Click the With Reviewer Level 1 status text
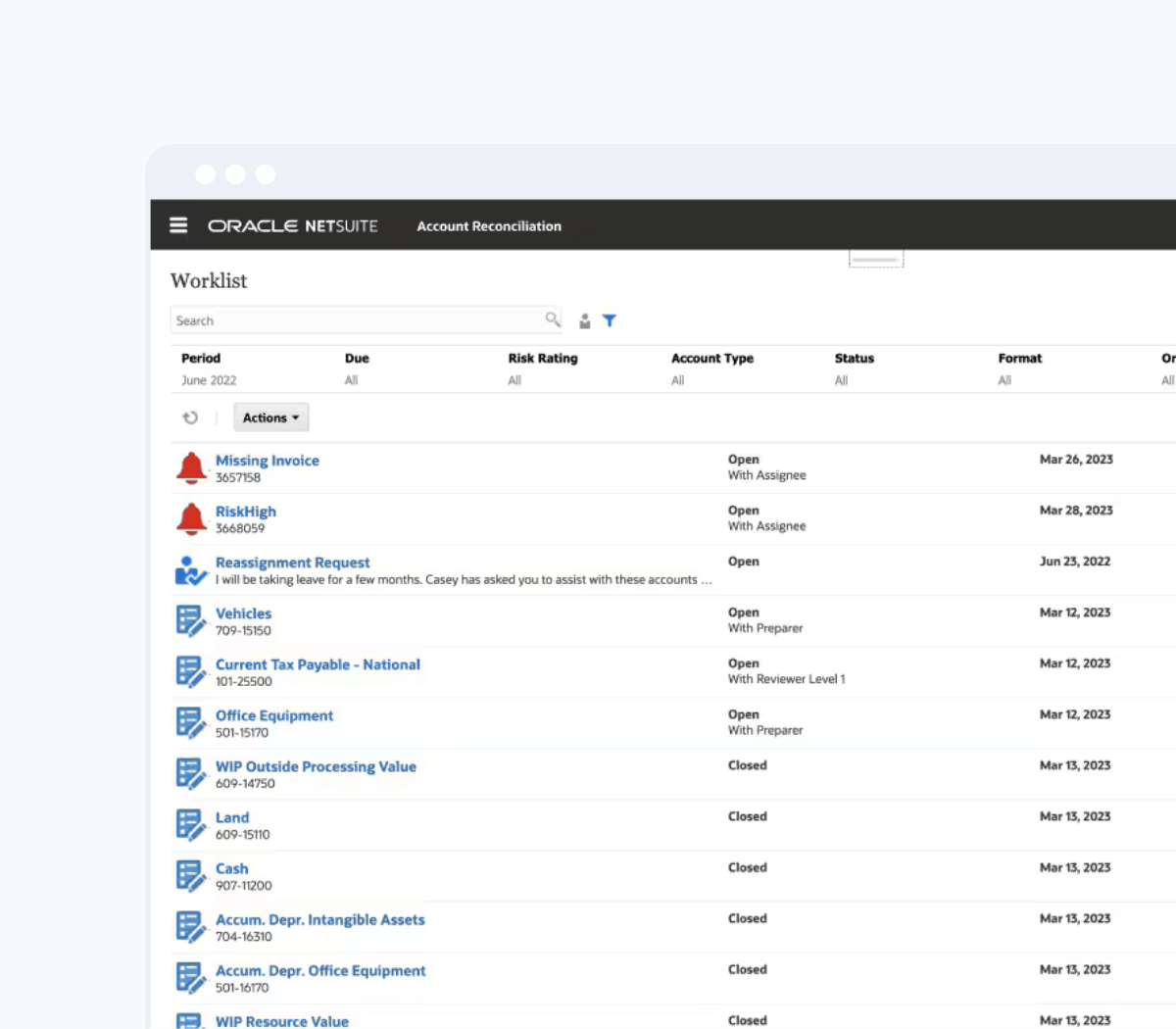This screenshot has width=1176, height=1029. coord(787,679)
